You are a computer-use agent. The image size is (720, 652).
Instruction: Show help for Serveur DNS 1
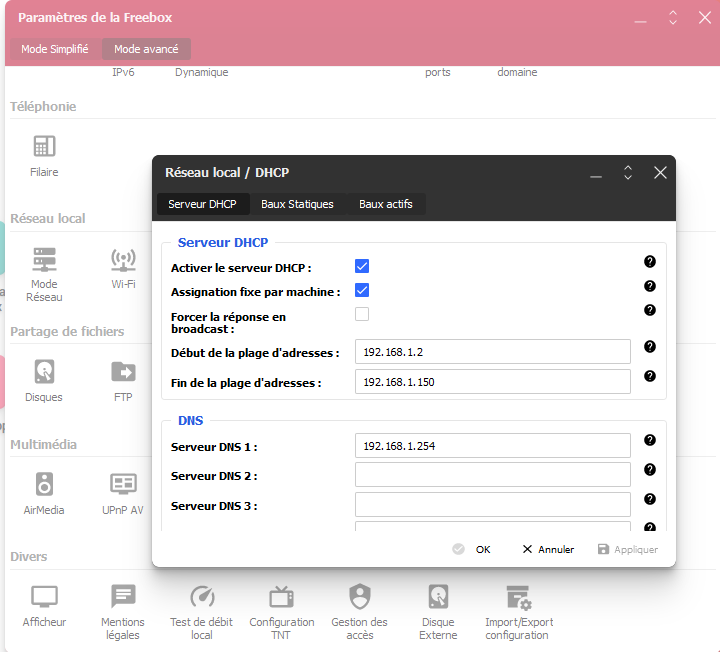(649, 440)
